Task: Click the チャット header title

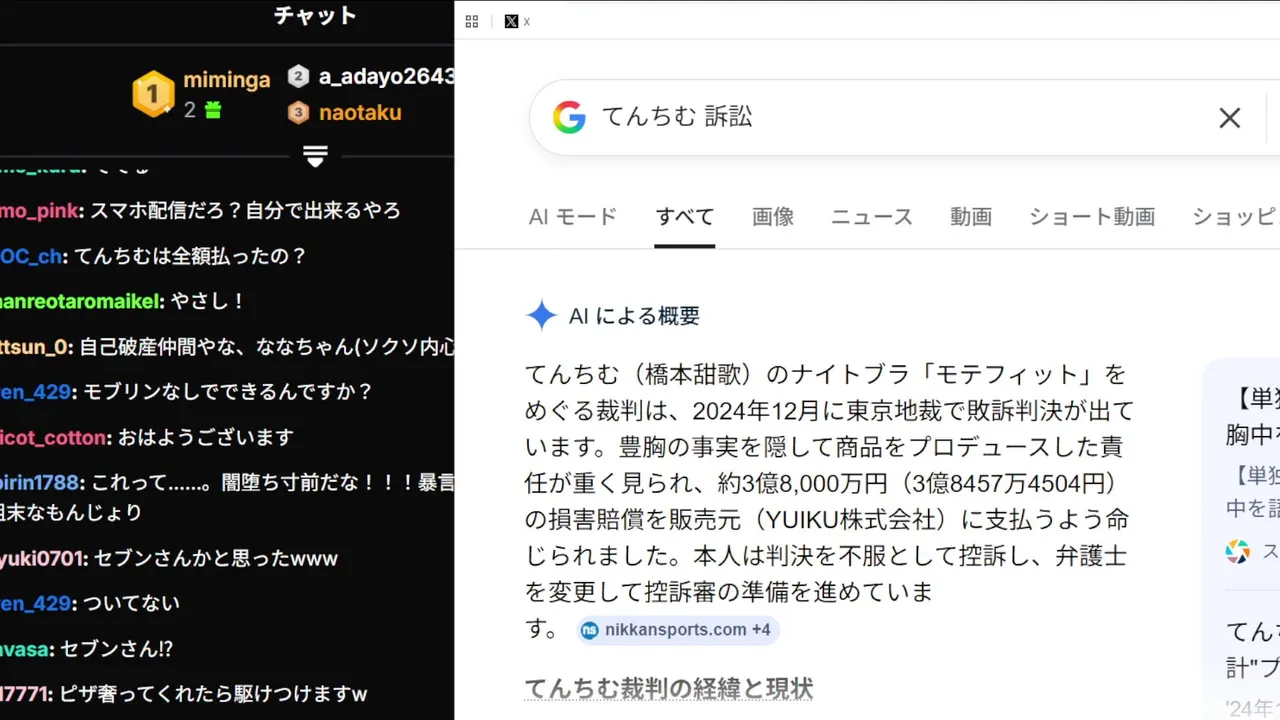Action: click(315, 16)
